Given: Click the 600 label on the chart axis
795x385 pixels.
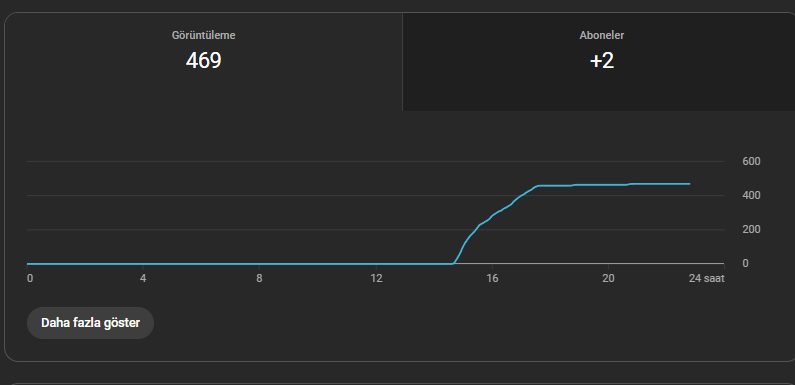Looking at the screenshot, I should click(751, 161).
